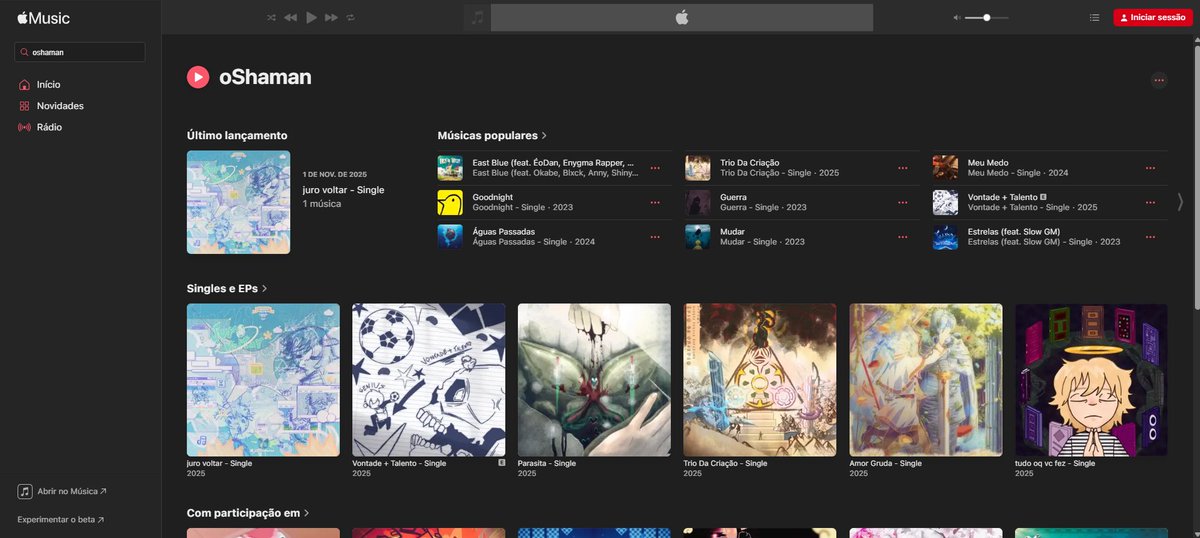Click the oshaman search field

(x=81, y=52)
